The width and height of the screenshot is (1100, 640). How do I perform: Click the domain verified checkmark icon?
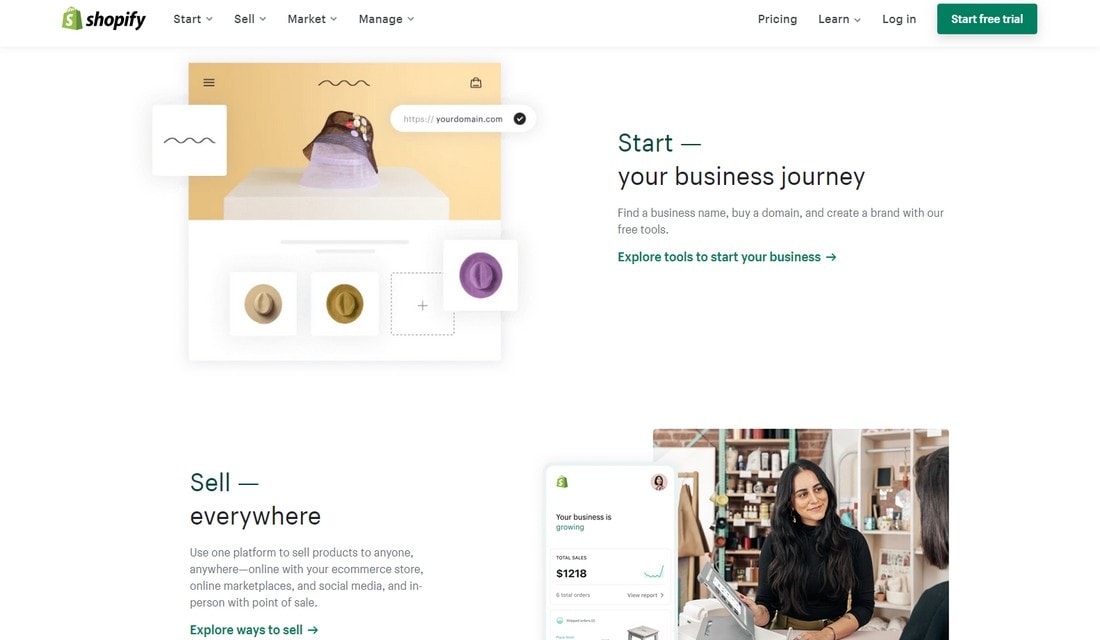point(520,119)
